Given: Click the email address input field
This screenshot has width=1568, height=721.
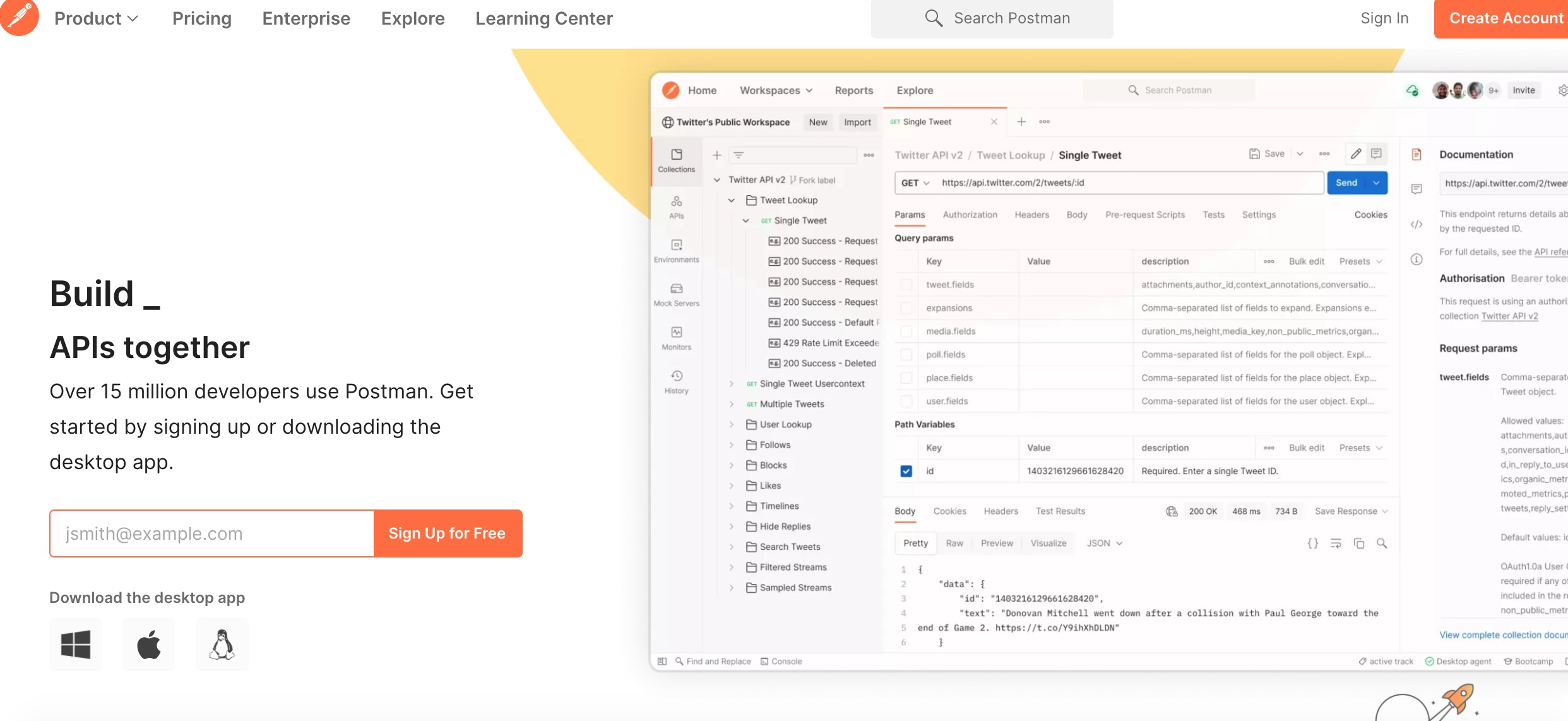Looking at the screenshot, I should pyautogui.click(x=212, y=533).
